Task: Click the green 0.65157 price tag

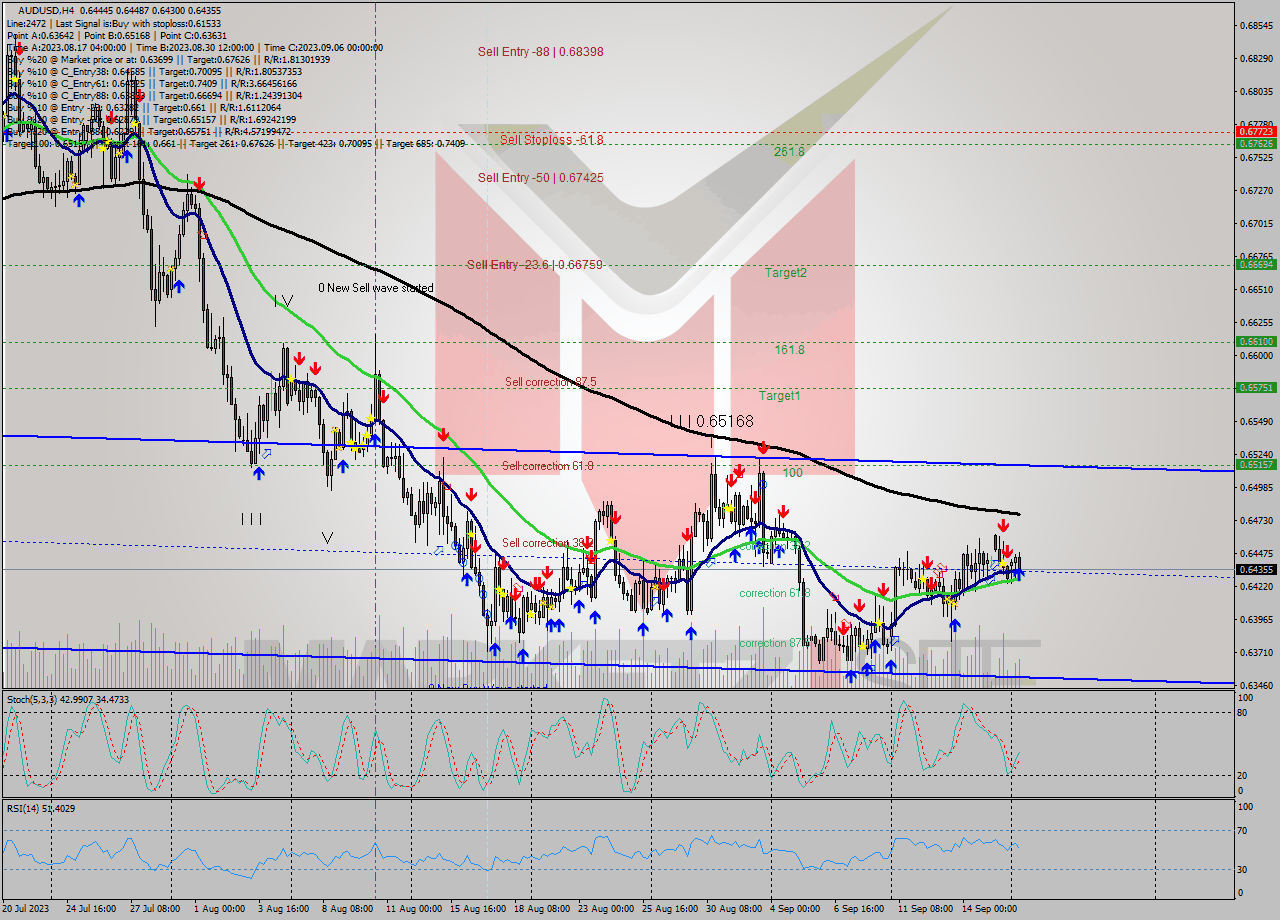Action: coord(1255,465)
